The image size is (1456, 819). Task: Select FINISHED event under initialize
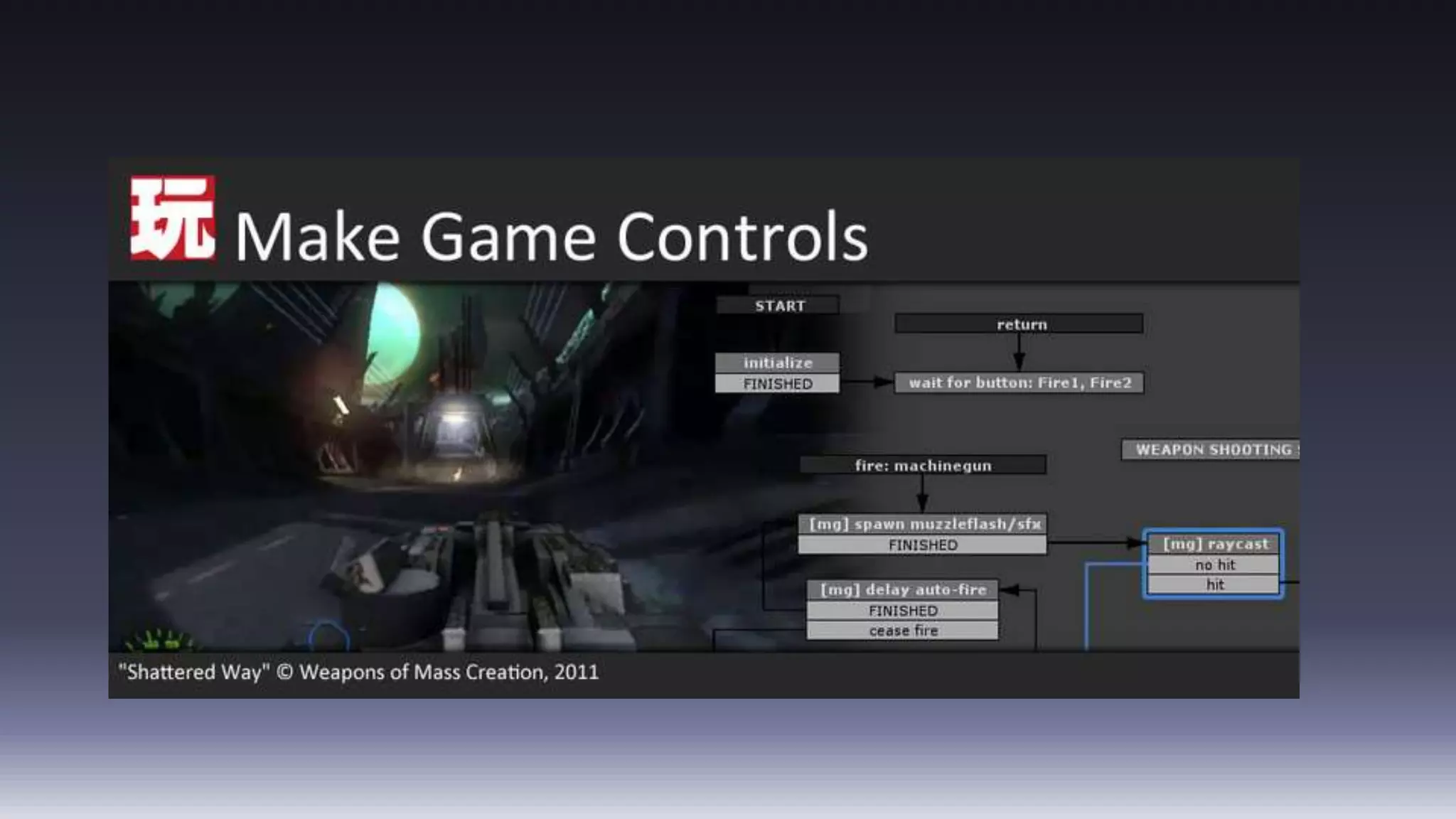tap(777, 384)
